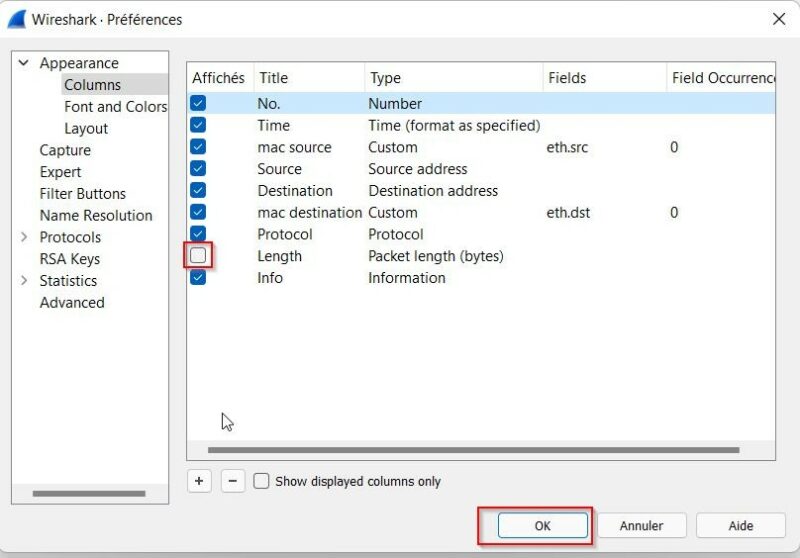800x558 pixels.
Task: Click the 'eth.src' fields cell
Action: pyautogui.click(x=567, y=147)
